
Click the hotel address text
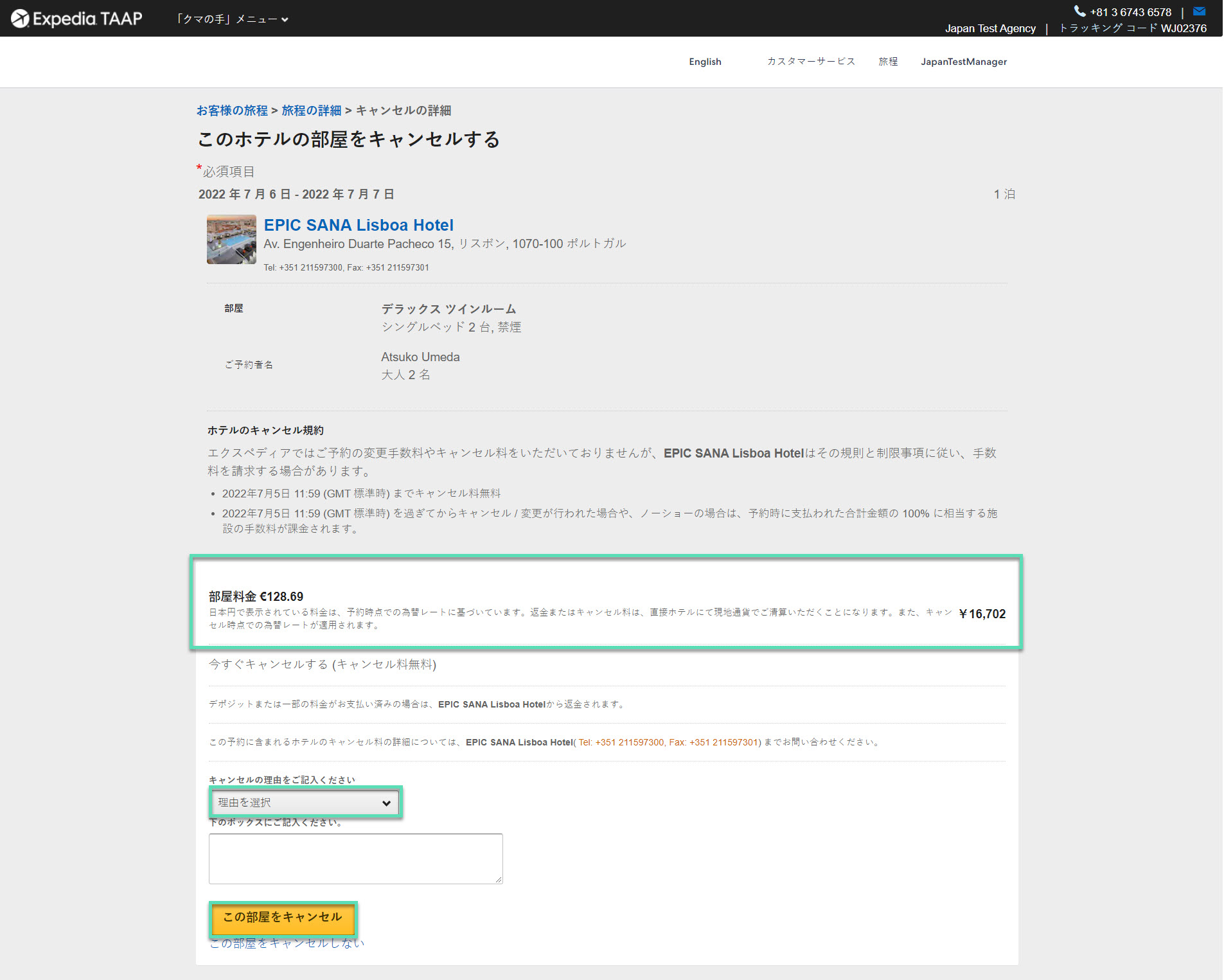445,244
